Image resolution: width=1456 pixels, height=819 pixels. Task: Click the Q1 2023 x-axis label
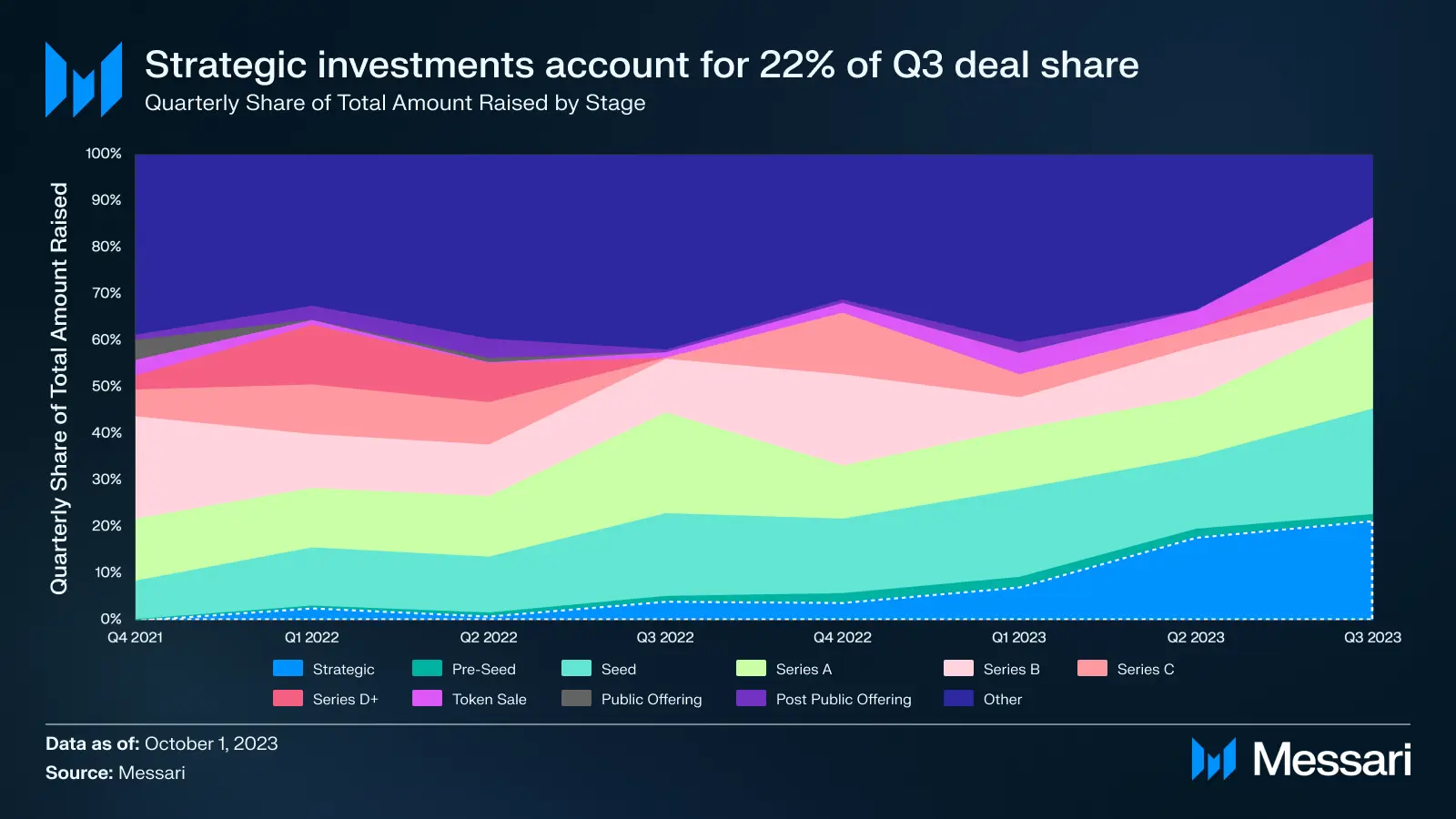click(1018, 638)
